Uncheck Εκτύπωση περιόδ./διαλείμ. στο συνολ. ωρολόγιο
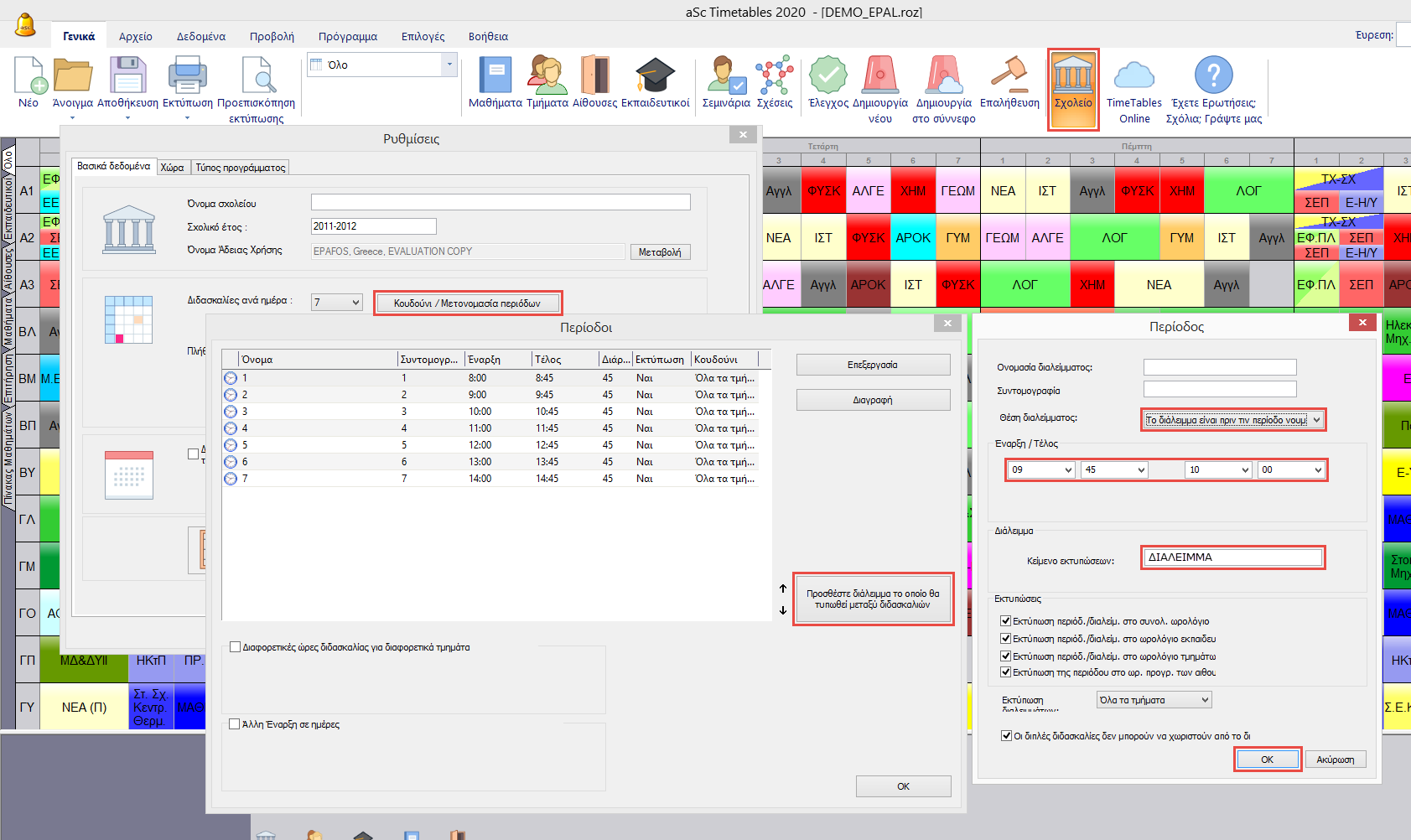The width and height of the screenshot is (1411, 840). click(x=1005, y=621)
